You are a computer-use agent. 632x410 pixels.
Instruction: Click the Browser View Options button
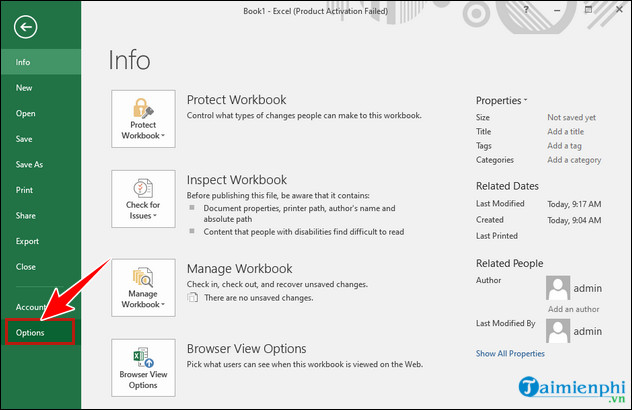[x=143, y=367]
